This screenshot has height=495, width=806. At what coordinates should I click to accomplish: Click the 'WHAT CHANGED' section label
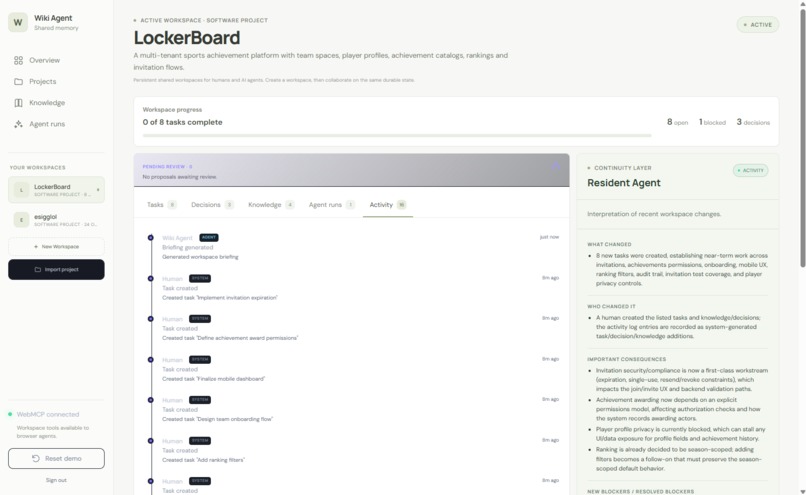[x=609, y=245]
